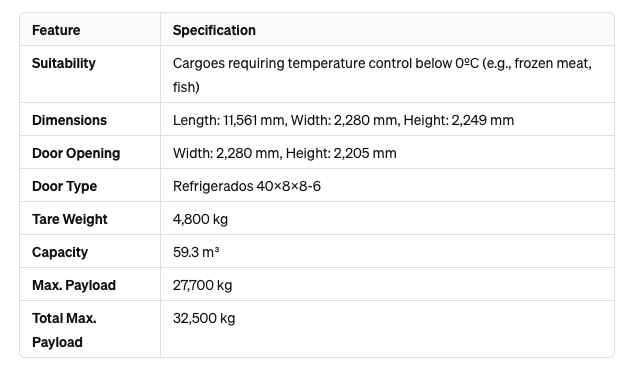Click the Feature column header
The image size is (628, 368).
[56, 30]
